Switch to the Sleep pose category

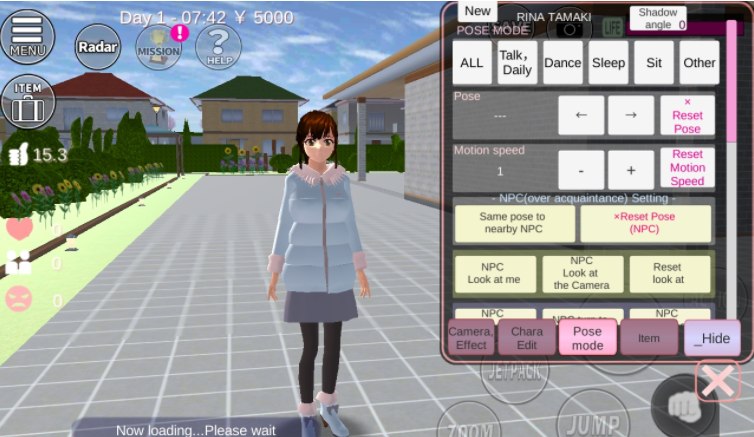[x=608, y=62]
